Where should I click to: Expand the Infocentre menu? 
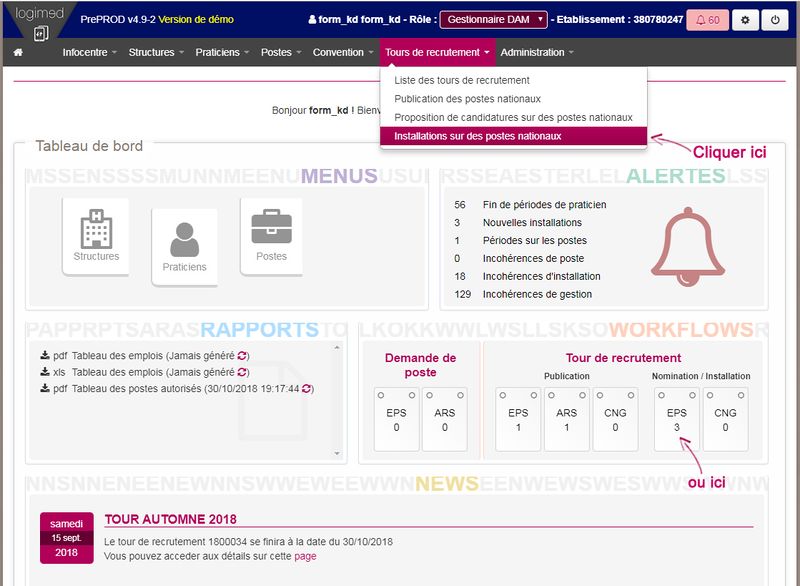[x=89, y=52]
